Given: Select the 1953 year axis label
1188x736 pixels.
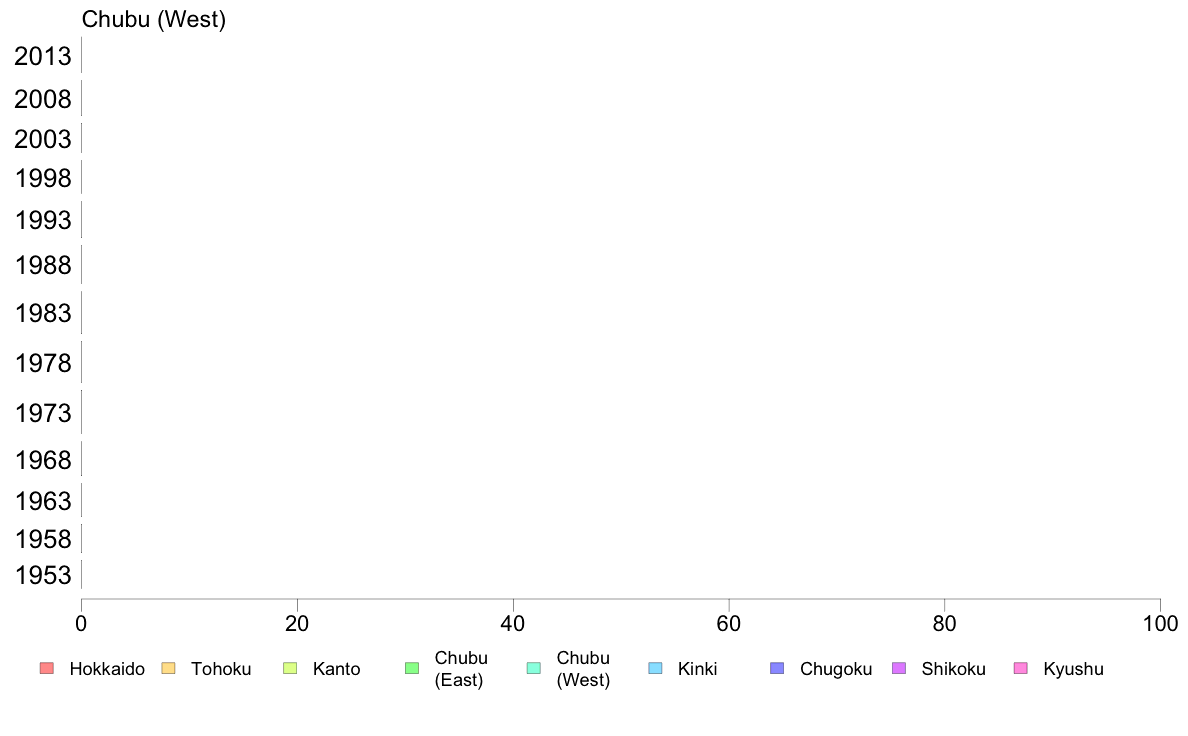Looking at the screenshot, I should (x=42, y=575).
